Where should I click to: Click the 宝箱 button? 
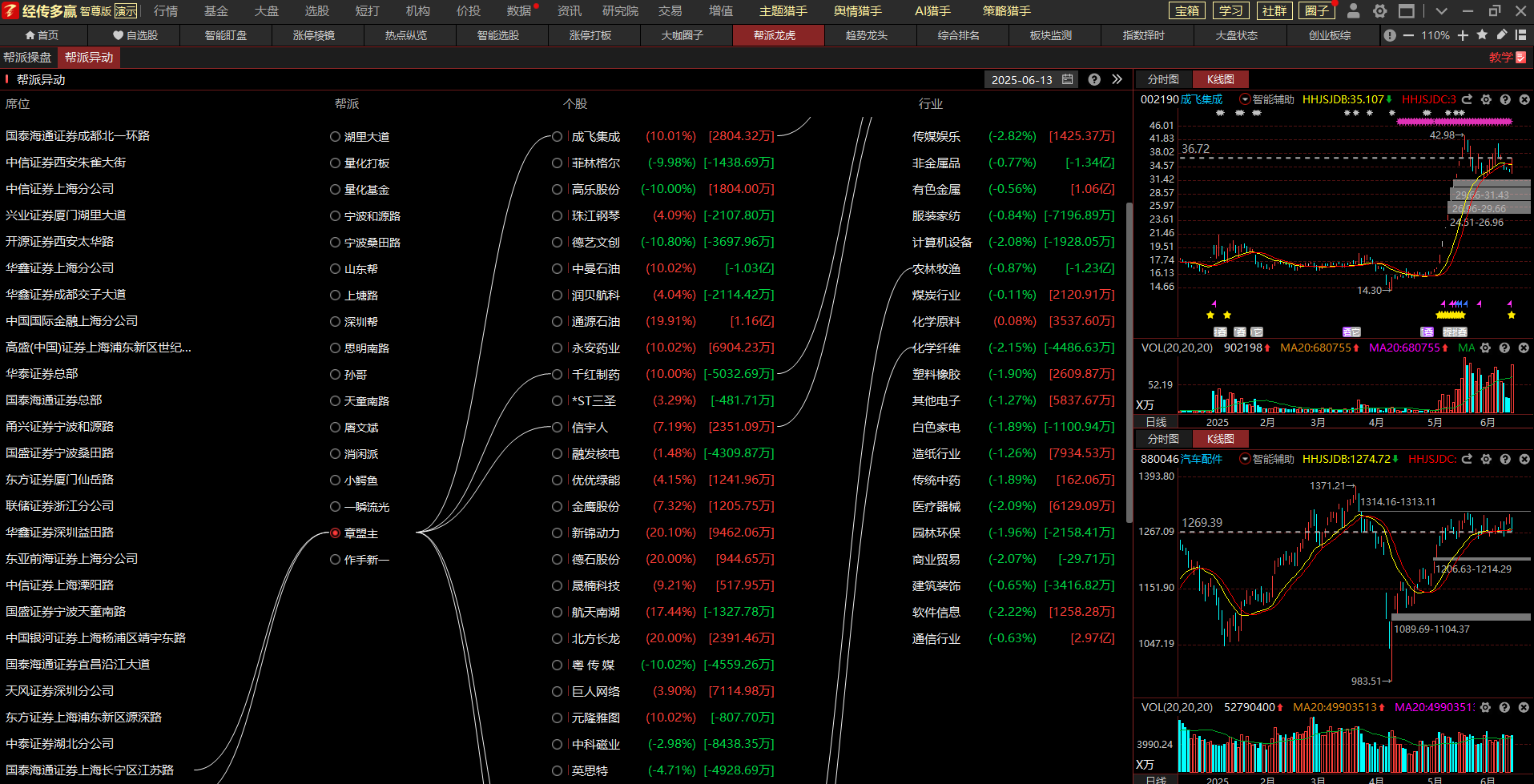click(1187, 11)
